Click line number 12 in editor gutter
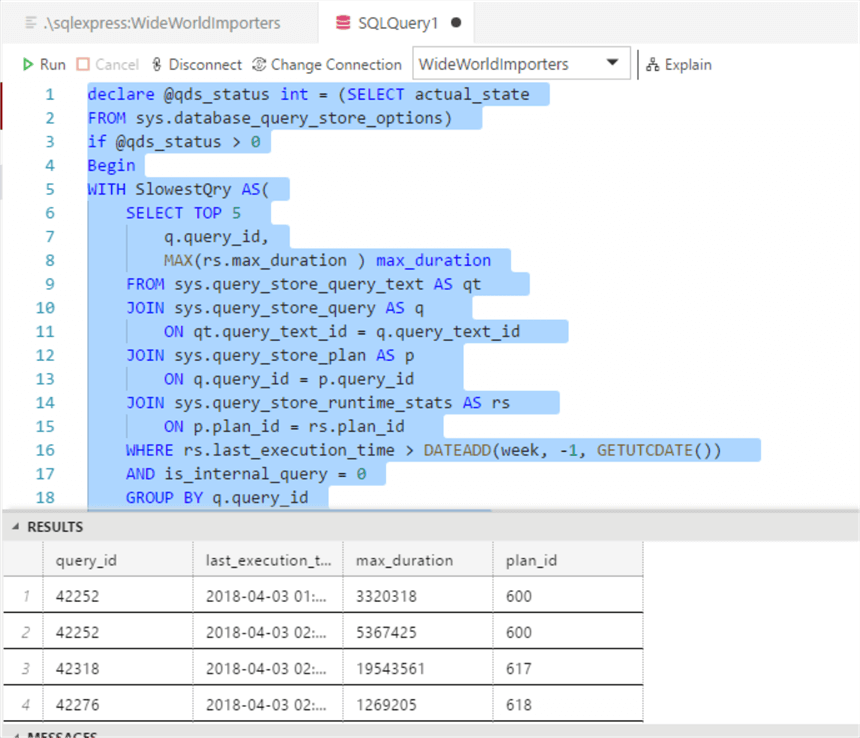The image size is (860, 738). pos(47,355)
